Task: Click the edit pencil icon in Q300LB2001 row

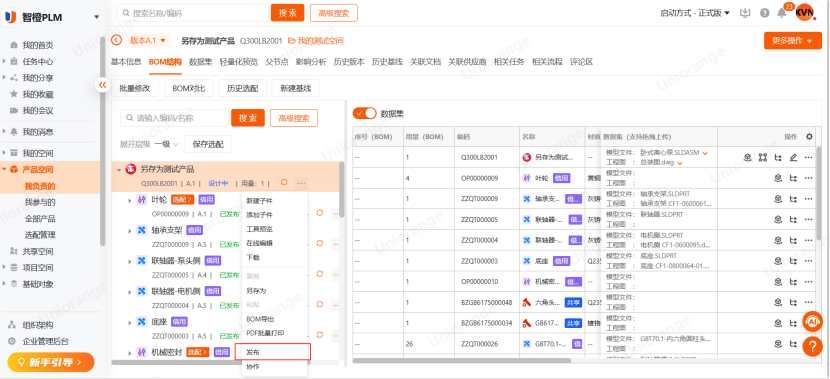Action: pos(793,157)
